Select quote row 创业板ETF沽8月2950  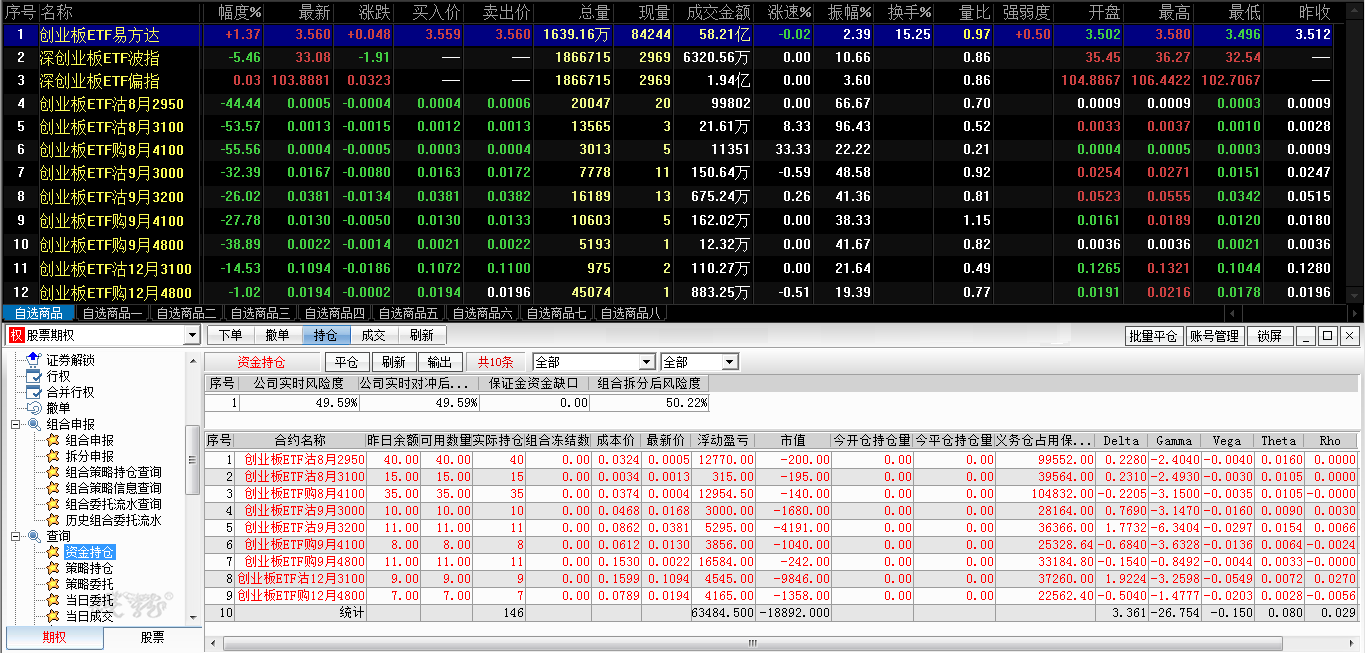[x=667, y=103]
